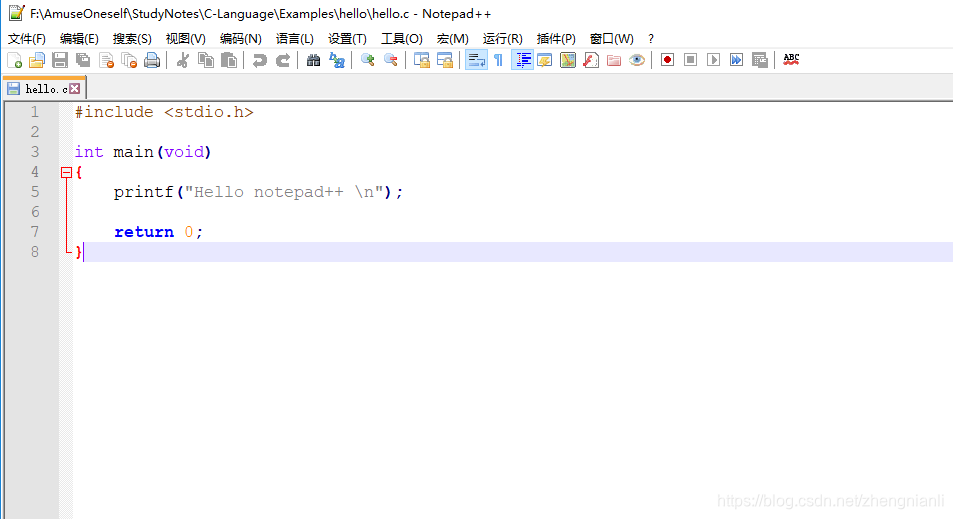Save the current recorded macro icon
The width and height of the screenshot is (953, 519).
[760, 60]
